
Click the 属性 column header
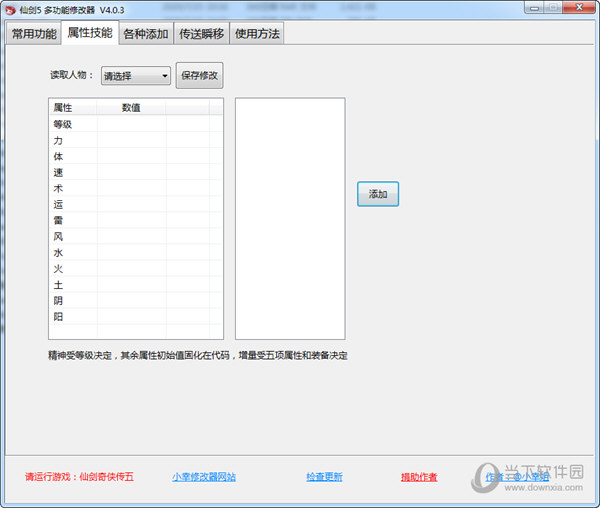73,107
